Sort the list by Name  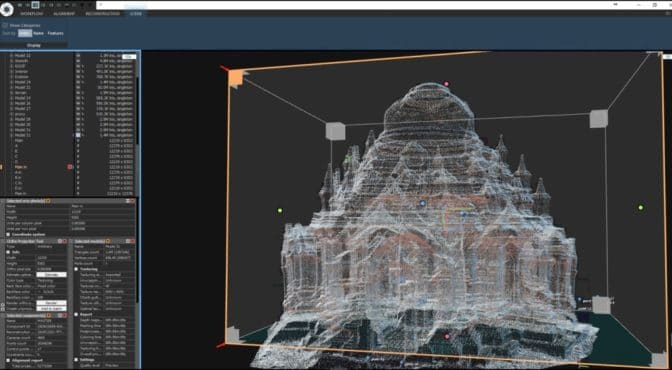(39, 33)
